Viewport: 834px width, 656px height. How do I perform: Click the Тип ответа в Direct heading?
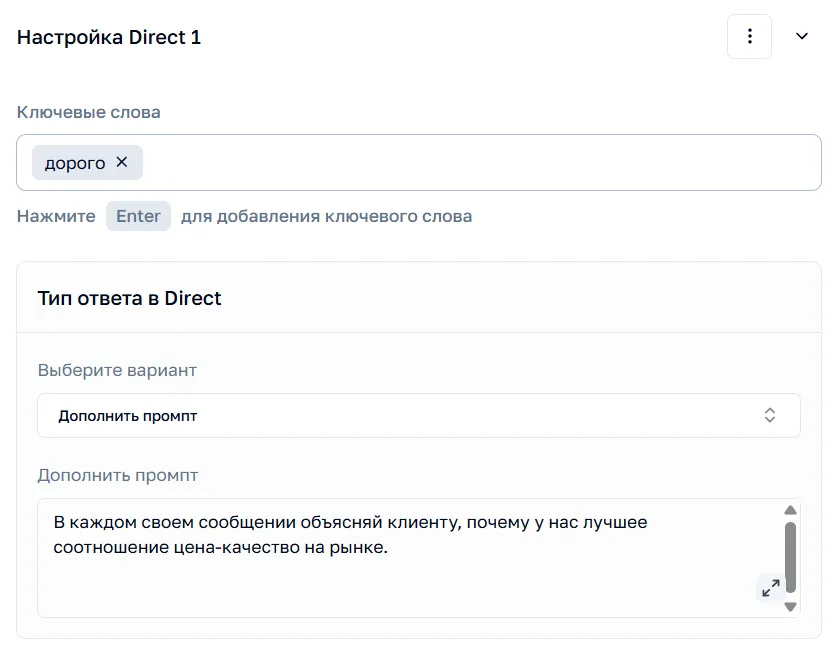(129, 298)
